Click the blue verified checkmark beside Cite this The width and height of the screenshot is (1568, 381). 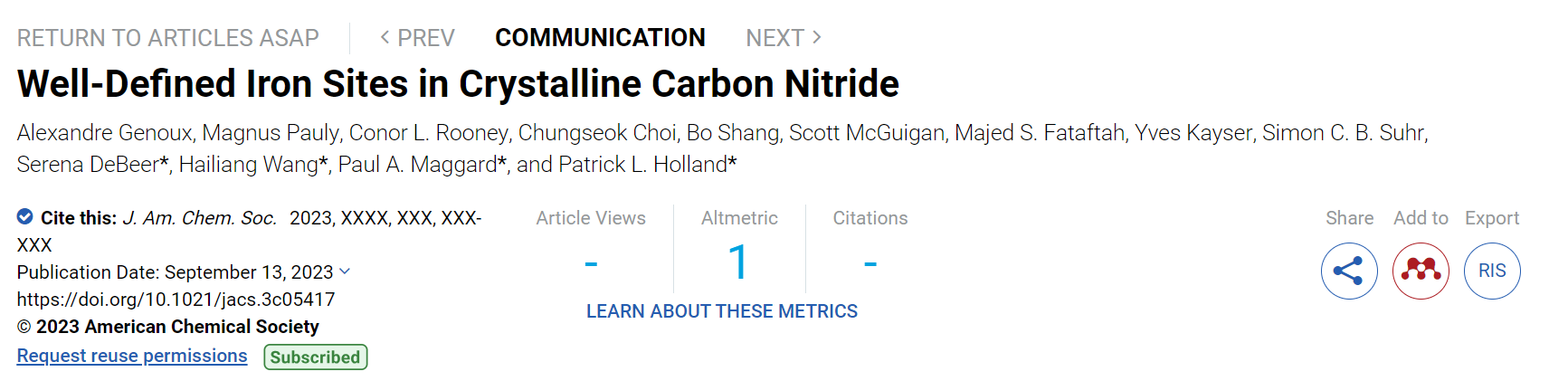[25, 216]
